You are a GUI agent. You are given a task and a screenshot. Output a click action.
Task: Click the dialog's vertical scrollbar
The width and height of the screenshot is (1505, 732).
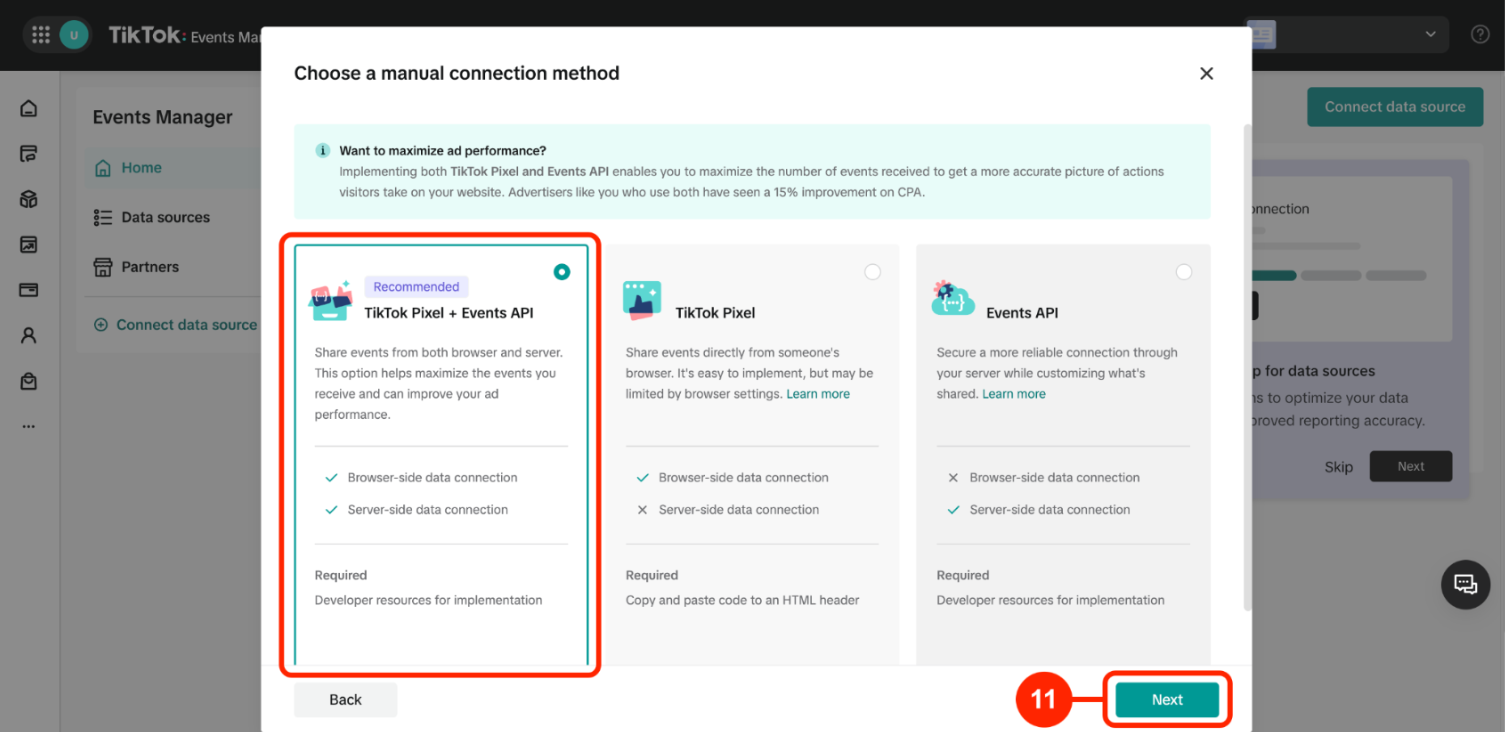1246,365
